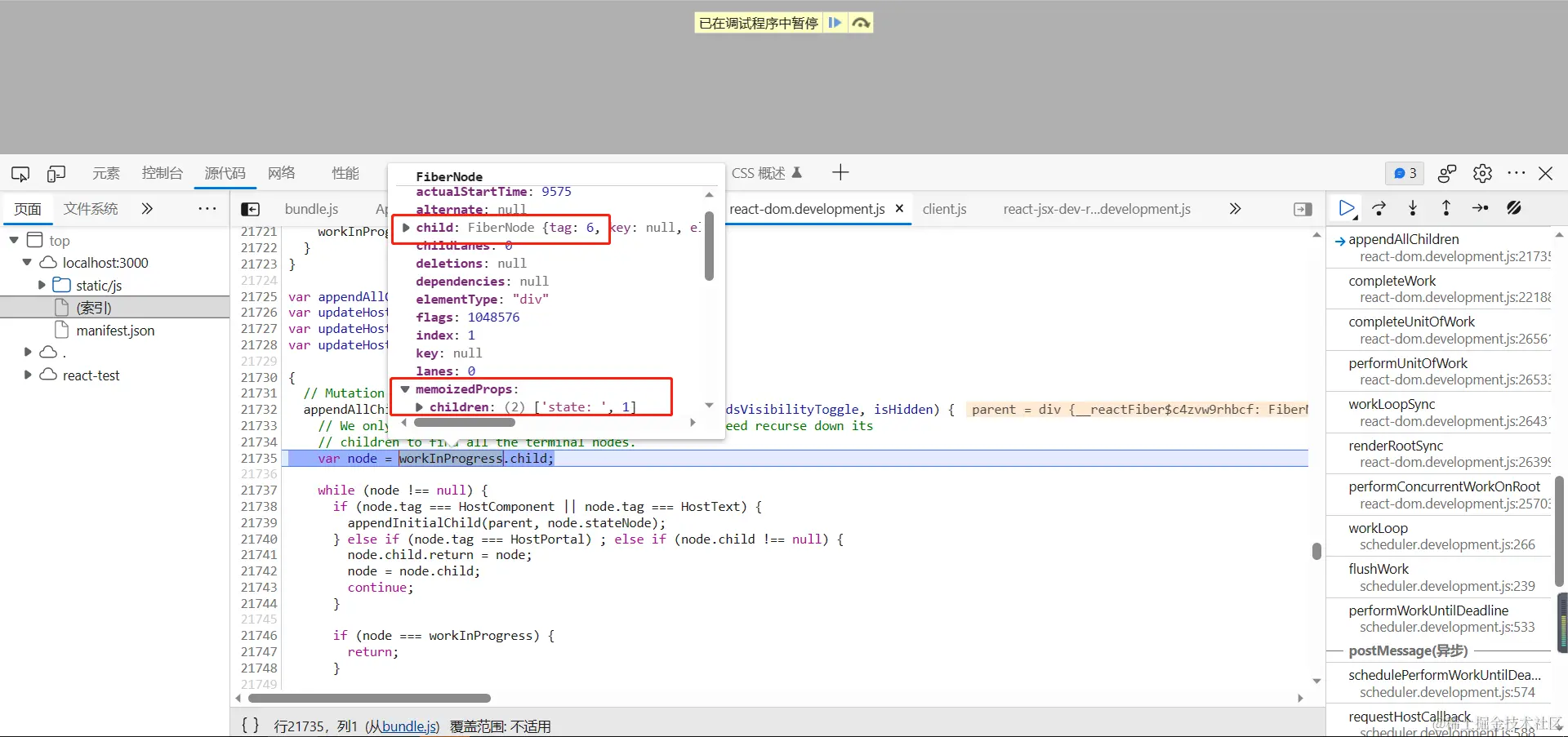Screen dimensions: 1568x737
Task: Close the DevTools panel
Action: (1545, 173)
